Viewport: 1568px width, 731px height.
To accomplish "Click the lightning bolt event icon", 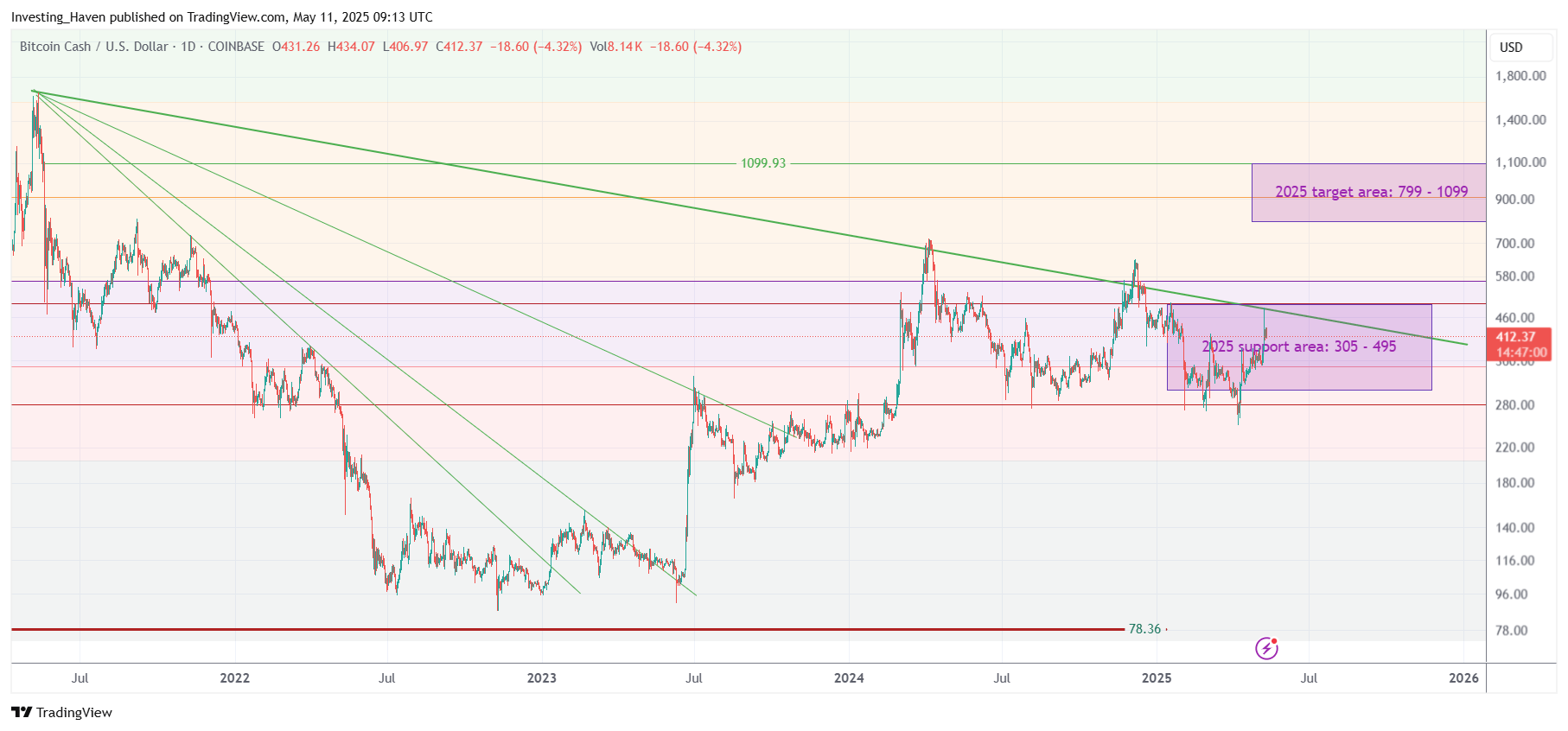I will [1266, 648].
